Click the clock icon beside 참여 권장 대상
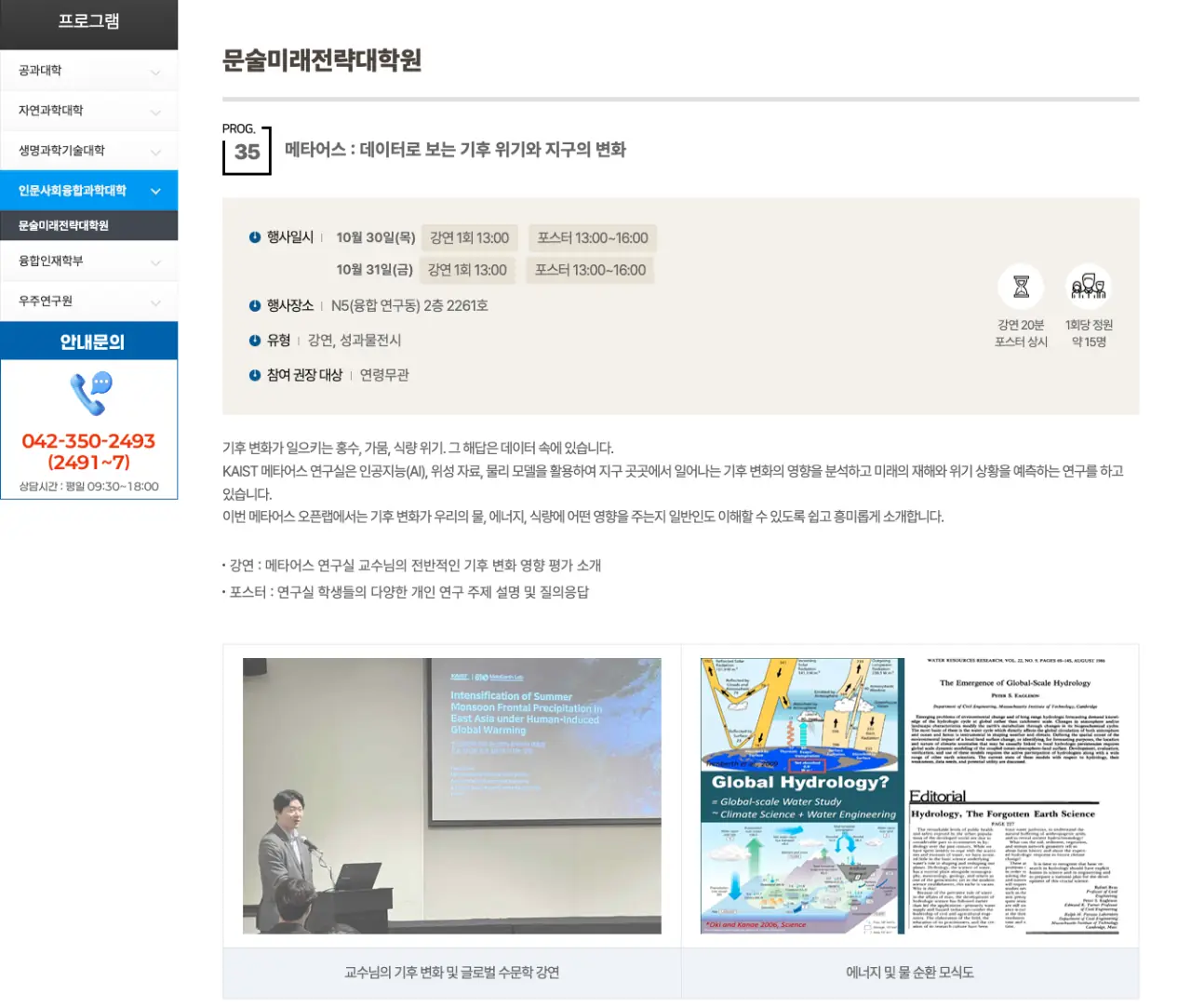This screenshot has width=1191, height=1008. pos(255,375)
